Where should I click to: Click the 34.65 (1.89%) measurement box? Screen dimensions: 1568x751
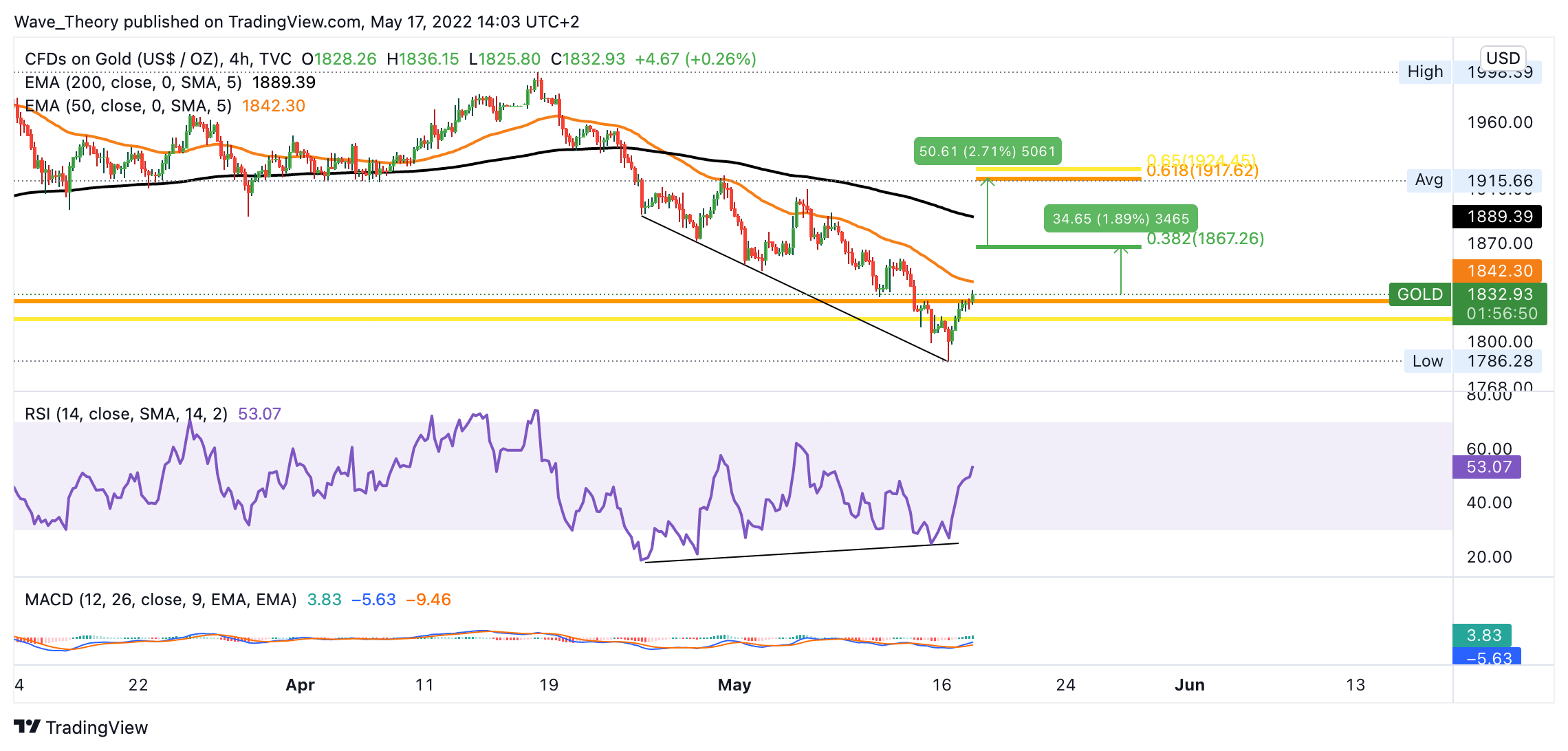coord(1120,219)
